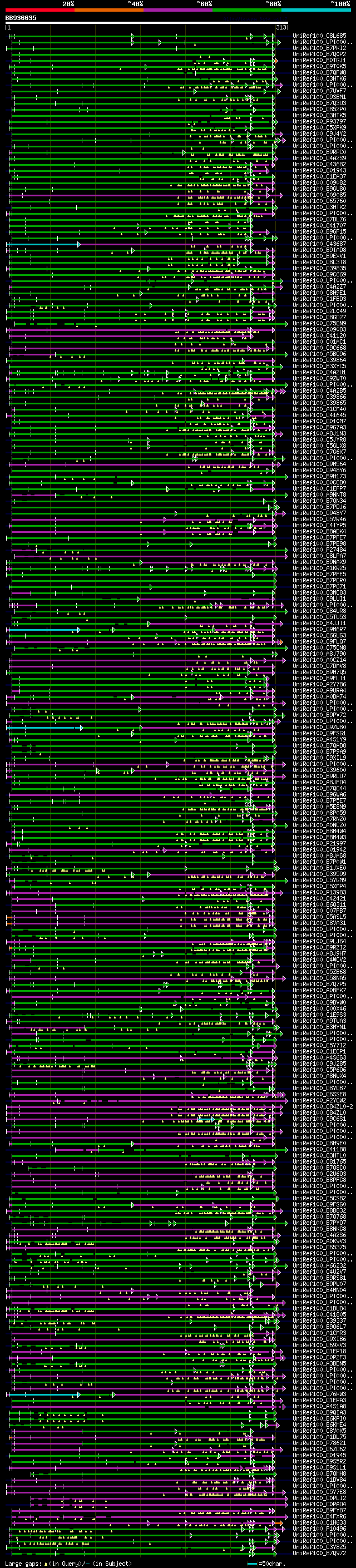This screenshot has width=356, height=1568.
Task: Select the UniRef100_B9RZI2 label
Action: point(319,948)
